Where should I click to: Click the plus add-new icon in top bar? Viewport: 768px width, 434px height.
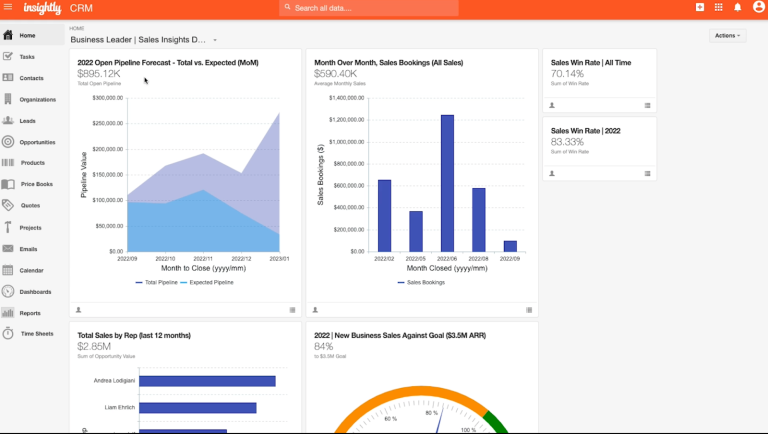(699, 7)
